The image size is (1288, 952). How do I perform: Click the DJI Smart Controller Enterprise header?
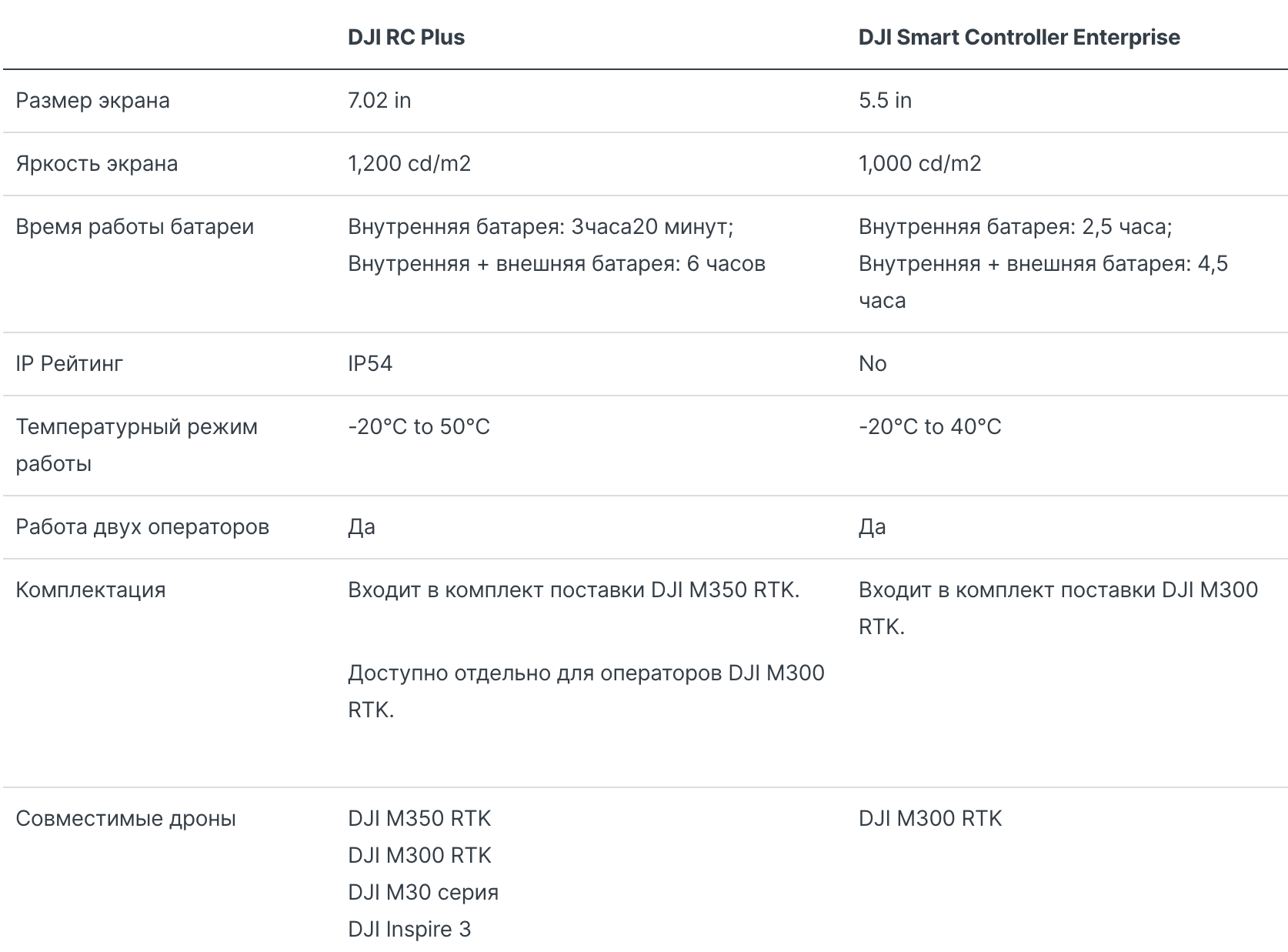[1019, 37]
